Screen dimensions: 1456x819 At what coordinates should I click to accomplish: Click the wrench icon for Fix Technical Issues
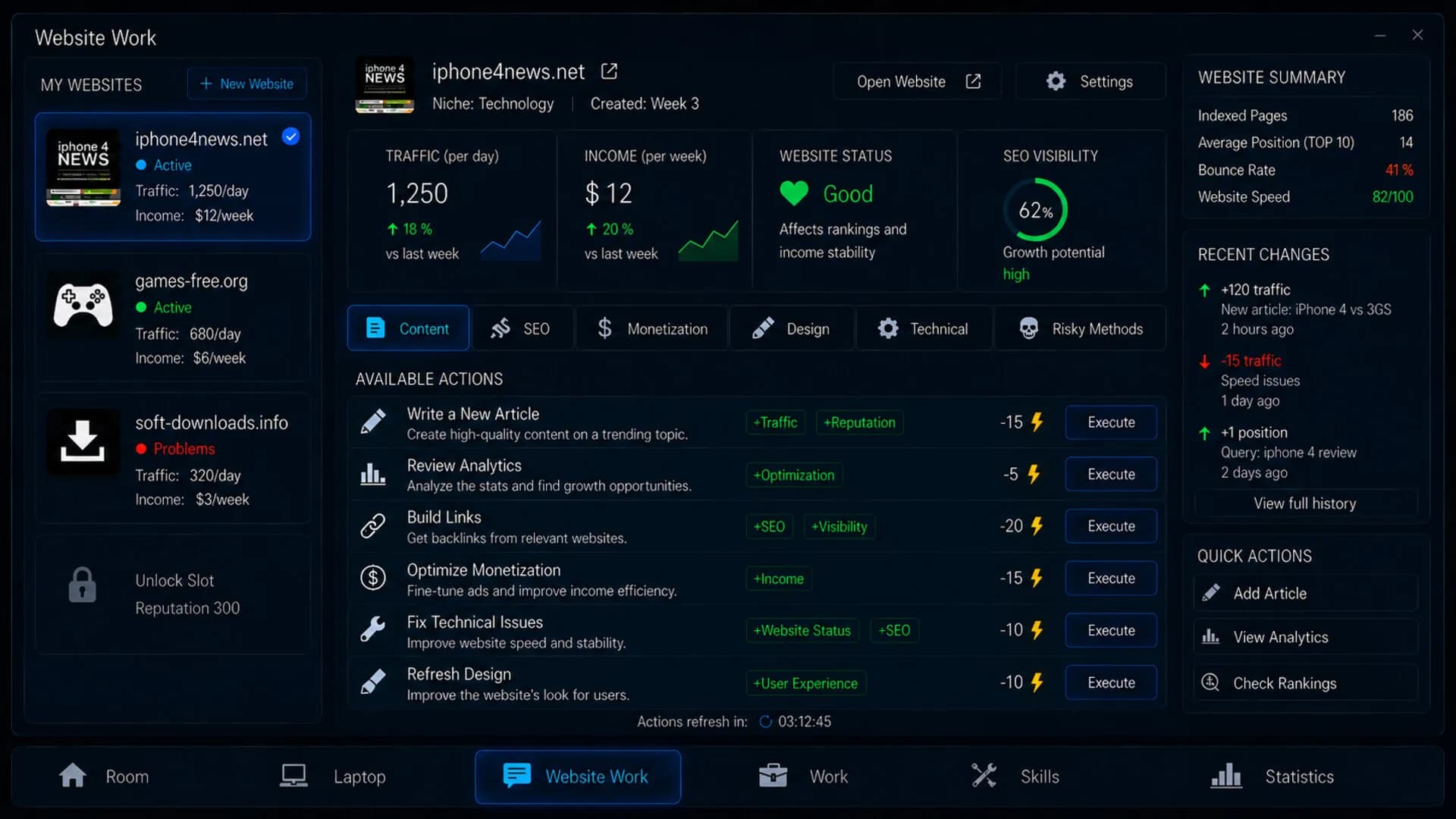pos(372,629)
